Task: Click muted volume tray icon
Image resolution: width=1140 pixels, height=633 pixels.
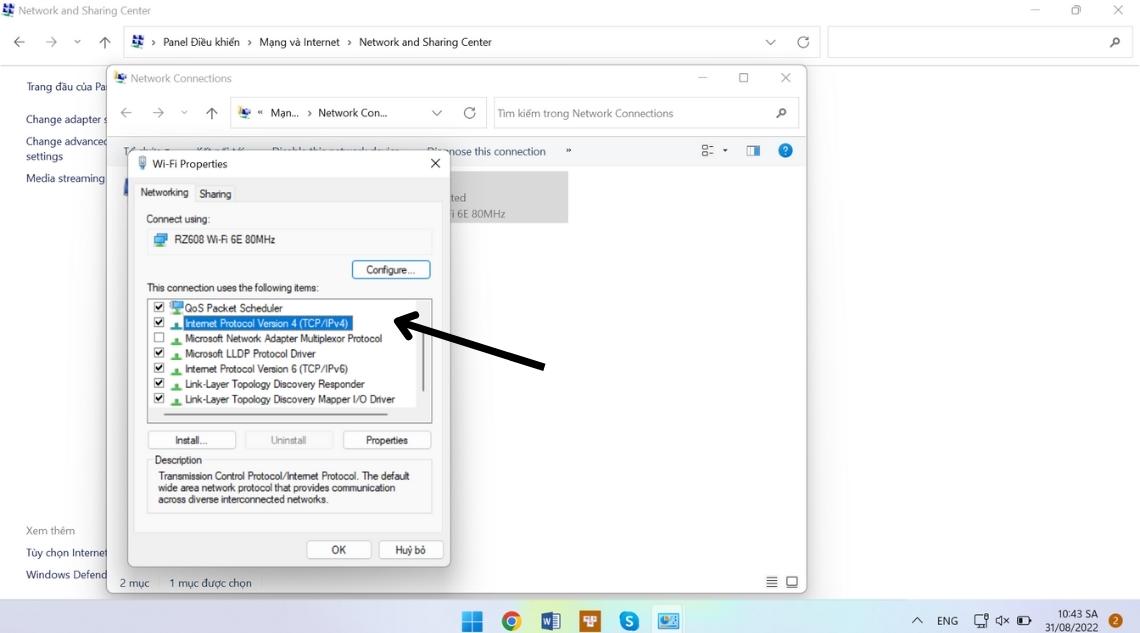Action: pos(1003,621)
